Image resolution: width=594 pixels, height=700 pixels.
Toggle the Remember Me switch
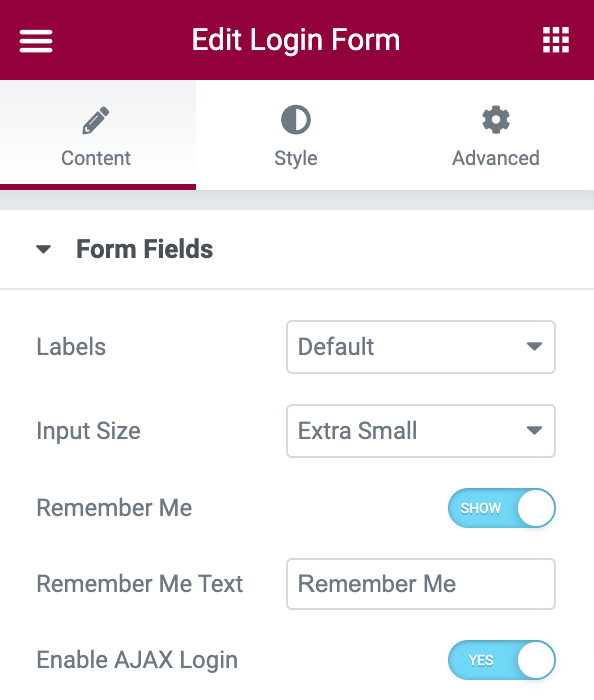pyautogui.click(x=502, y=508)
